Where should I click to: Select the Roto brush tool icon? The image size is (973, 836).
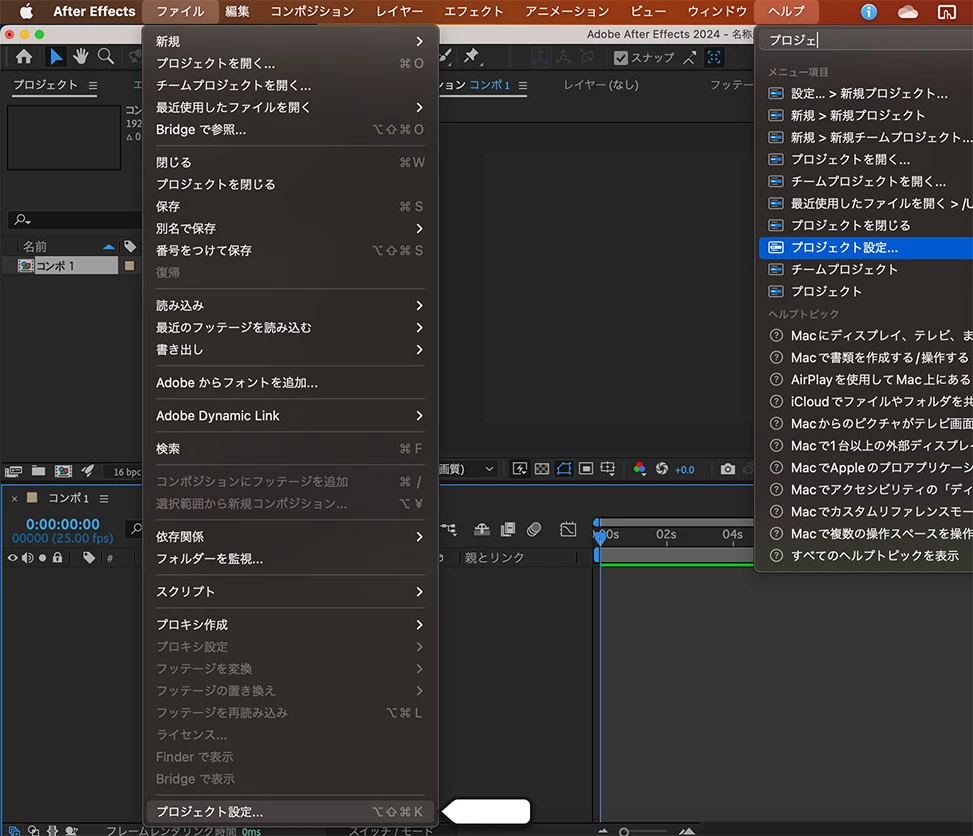[x=445, y=56]
